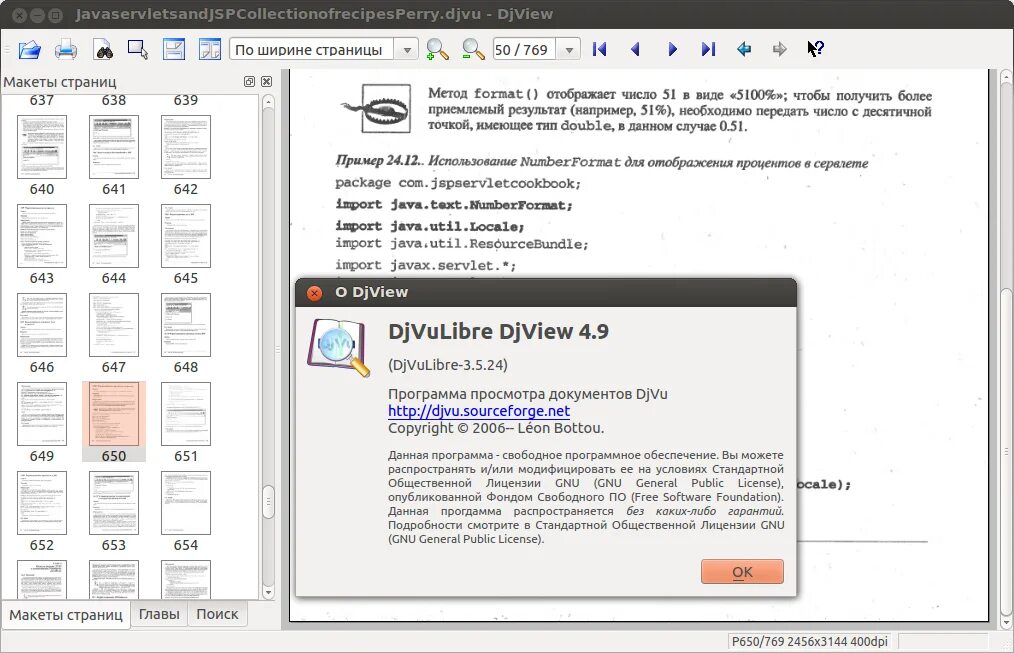Select page thumbnail 643

pyautogui.click(x=42, y=236)
